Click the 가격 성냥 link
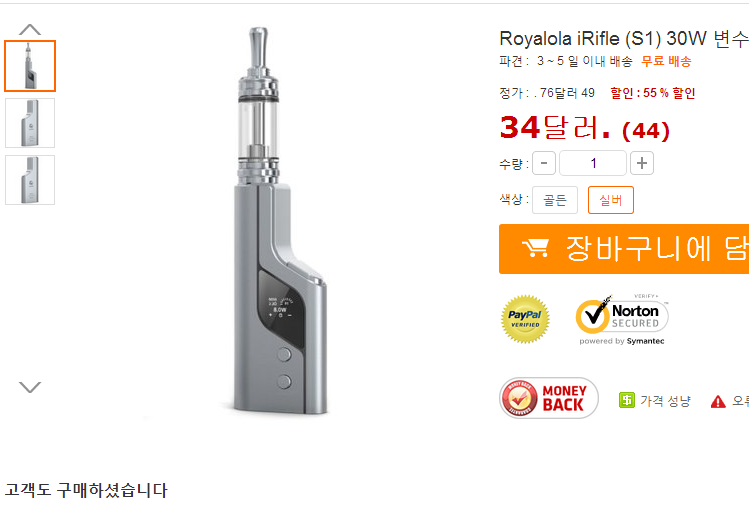This screenshot has width=749, height=505. pos(665,400)
